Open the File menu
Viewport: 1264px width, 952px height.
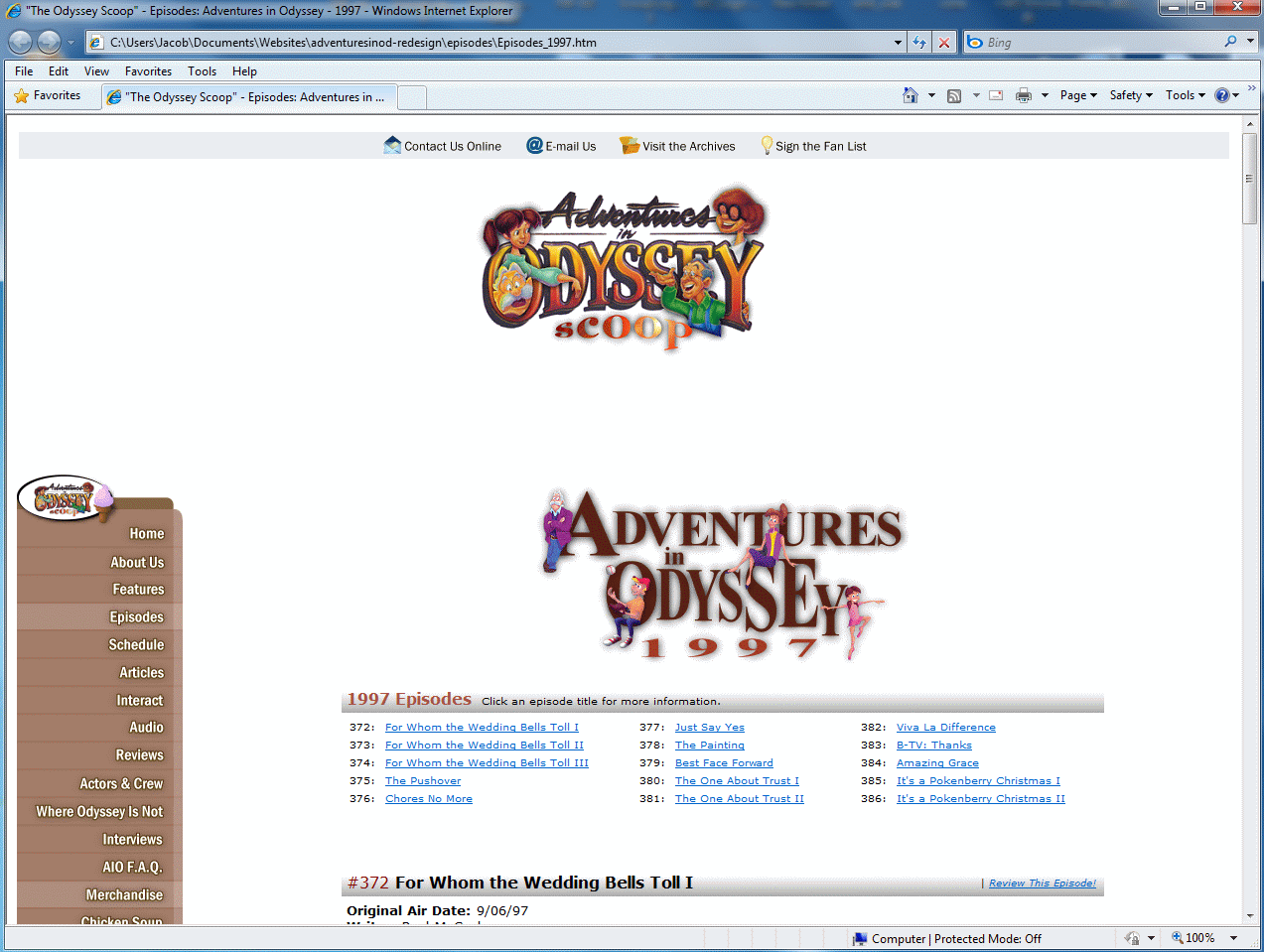click(24, 71)
